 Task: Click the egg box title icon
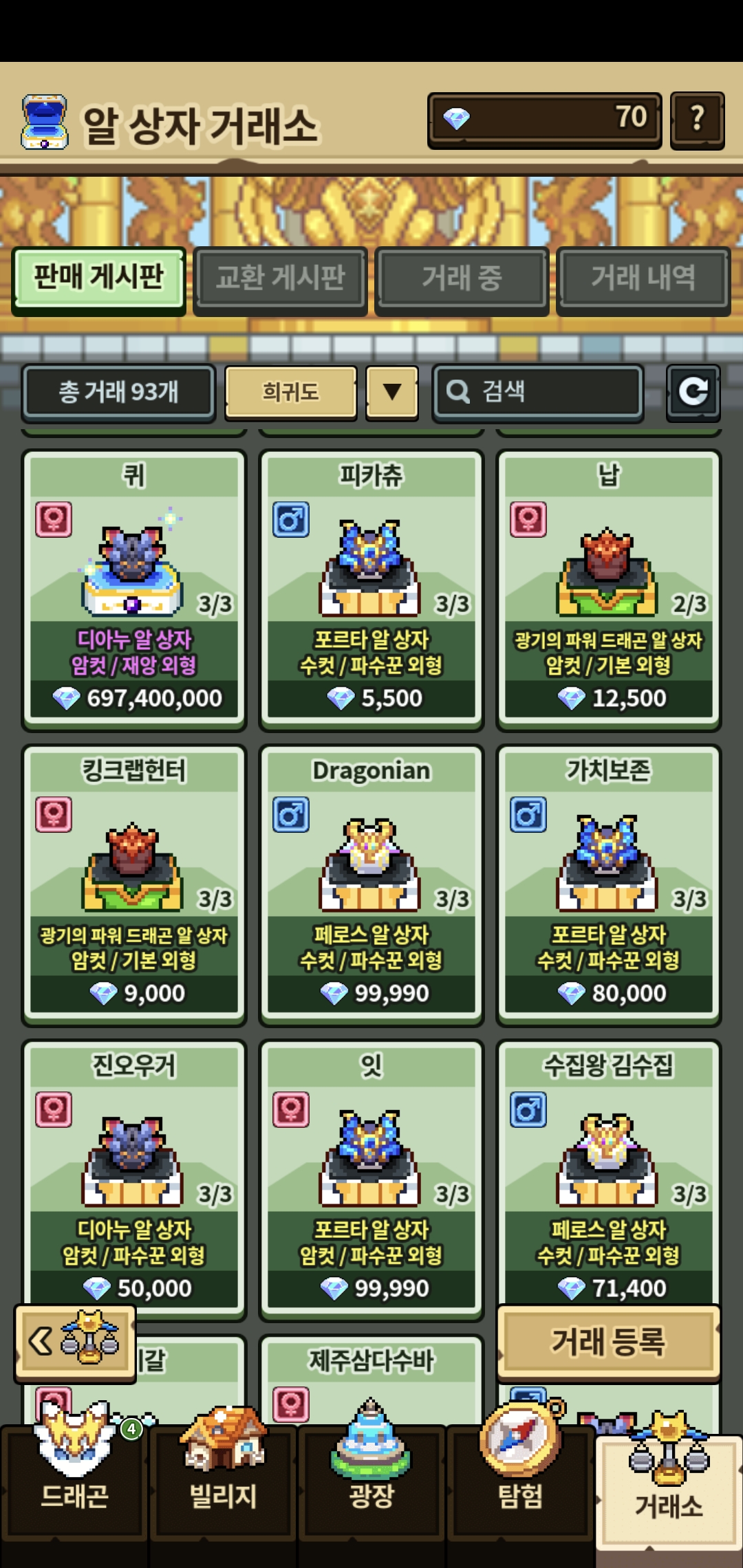click(x=45, y=122)
